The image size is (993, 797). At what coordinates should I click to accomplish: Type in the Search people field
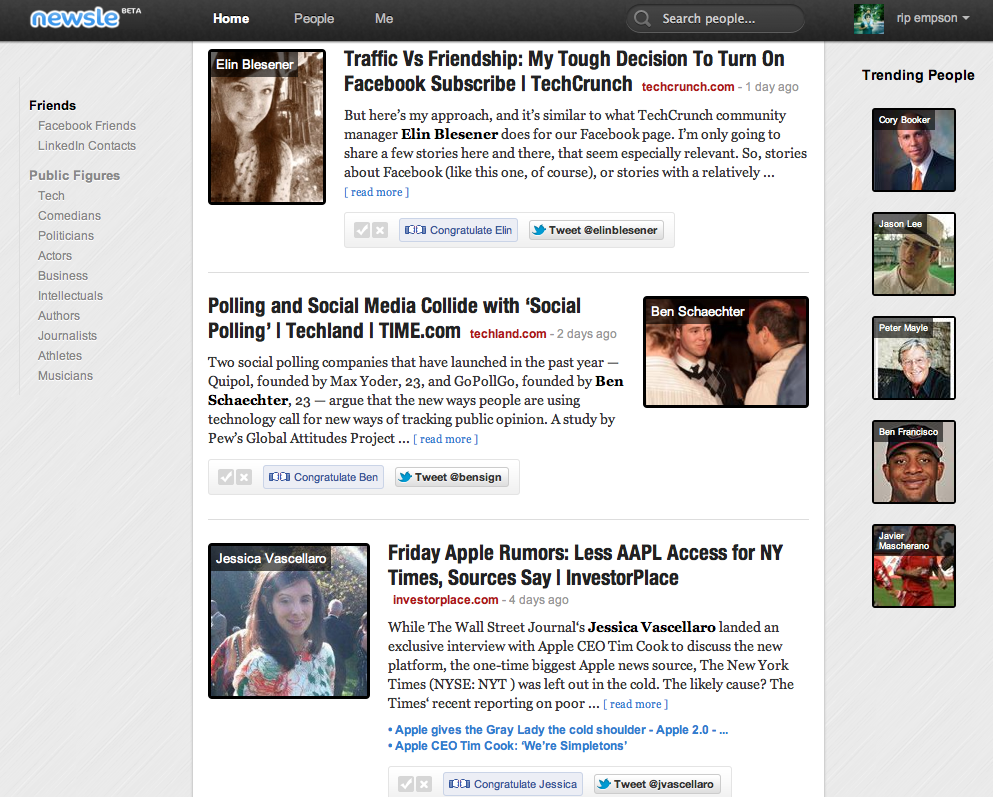725,19
